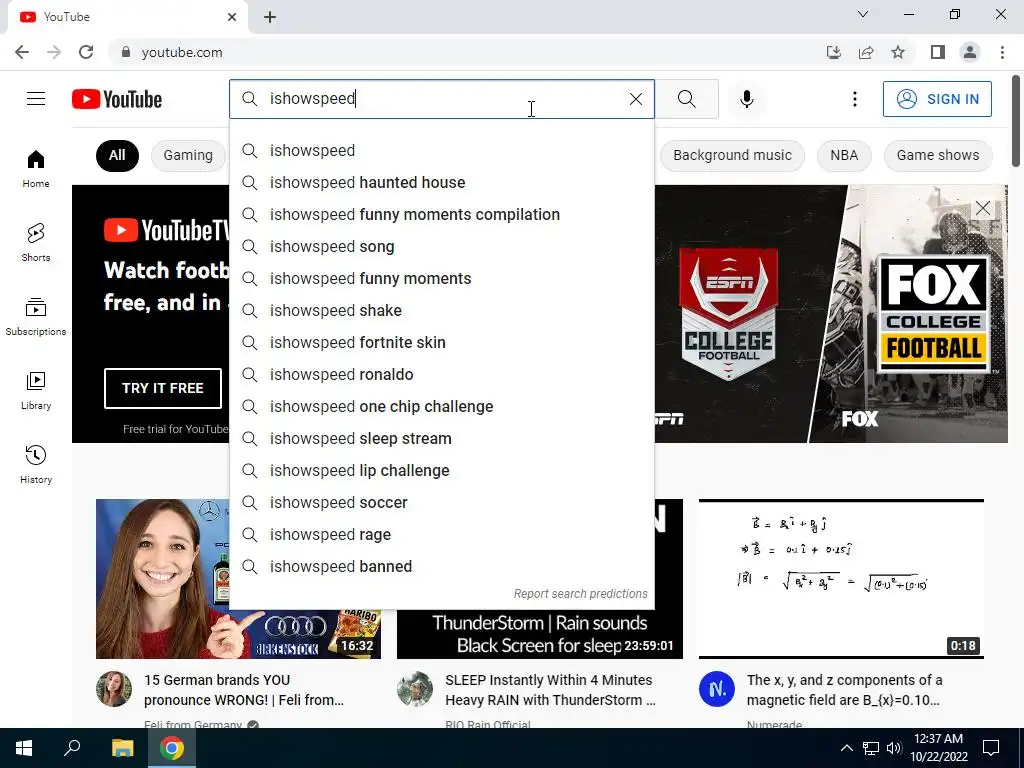Choose first suggestion 'ishowspeed'
Screen dimensions: 1024x768
click(441, 150)
